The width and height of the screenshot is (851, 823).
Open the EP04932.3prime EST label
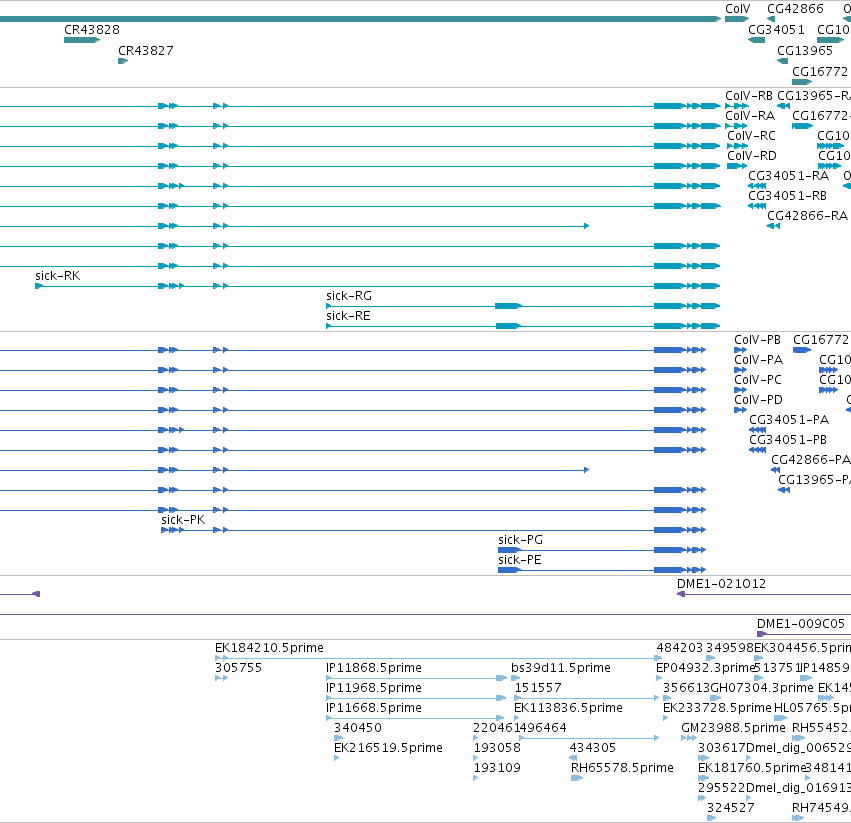click(x=704, y=668)
